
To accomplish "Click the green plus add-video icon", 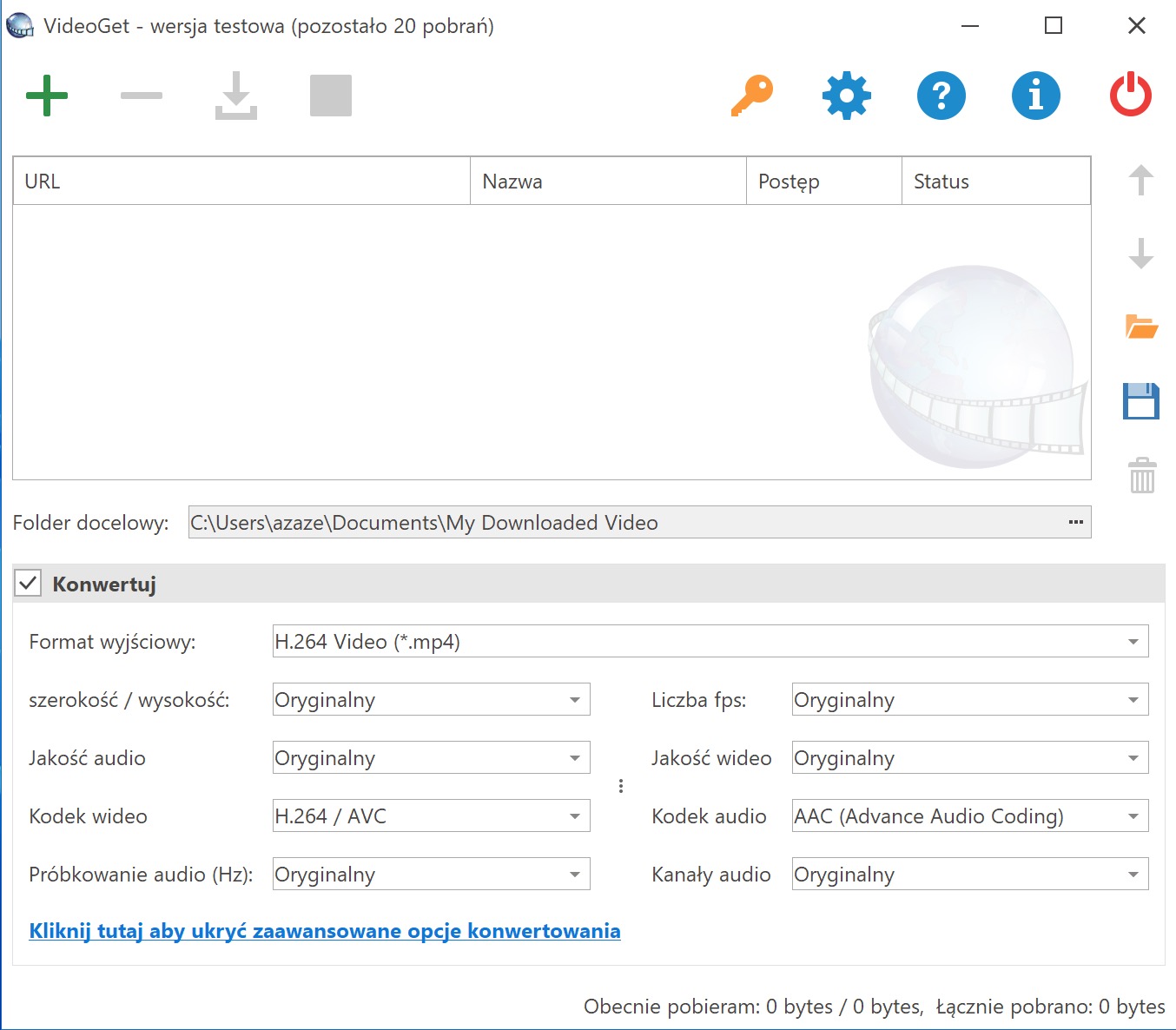I will click(x=47, y=96).
